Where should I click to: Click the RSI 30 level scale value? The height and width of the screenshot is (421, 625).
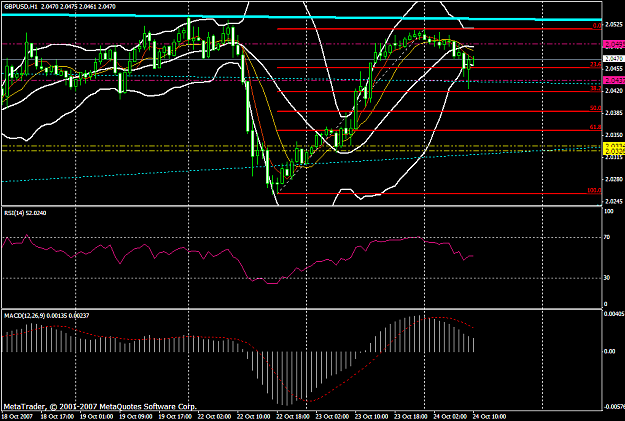[x=607, y=278]
